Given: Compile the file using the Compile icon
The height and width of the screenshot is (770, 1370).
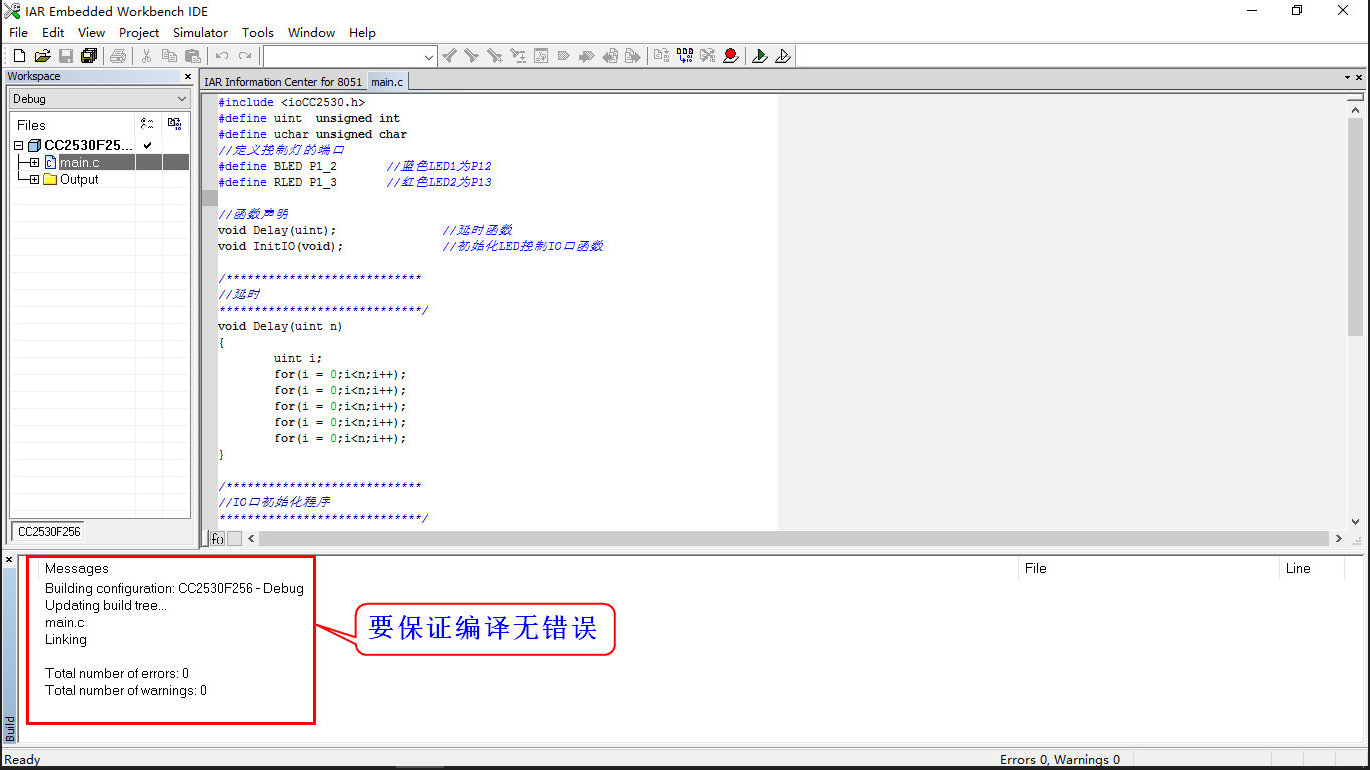Looking at the screenshot, I should pos(661,56).
